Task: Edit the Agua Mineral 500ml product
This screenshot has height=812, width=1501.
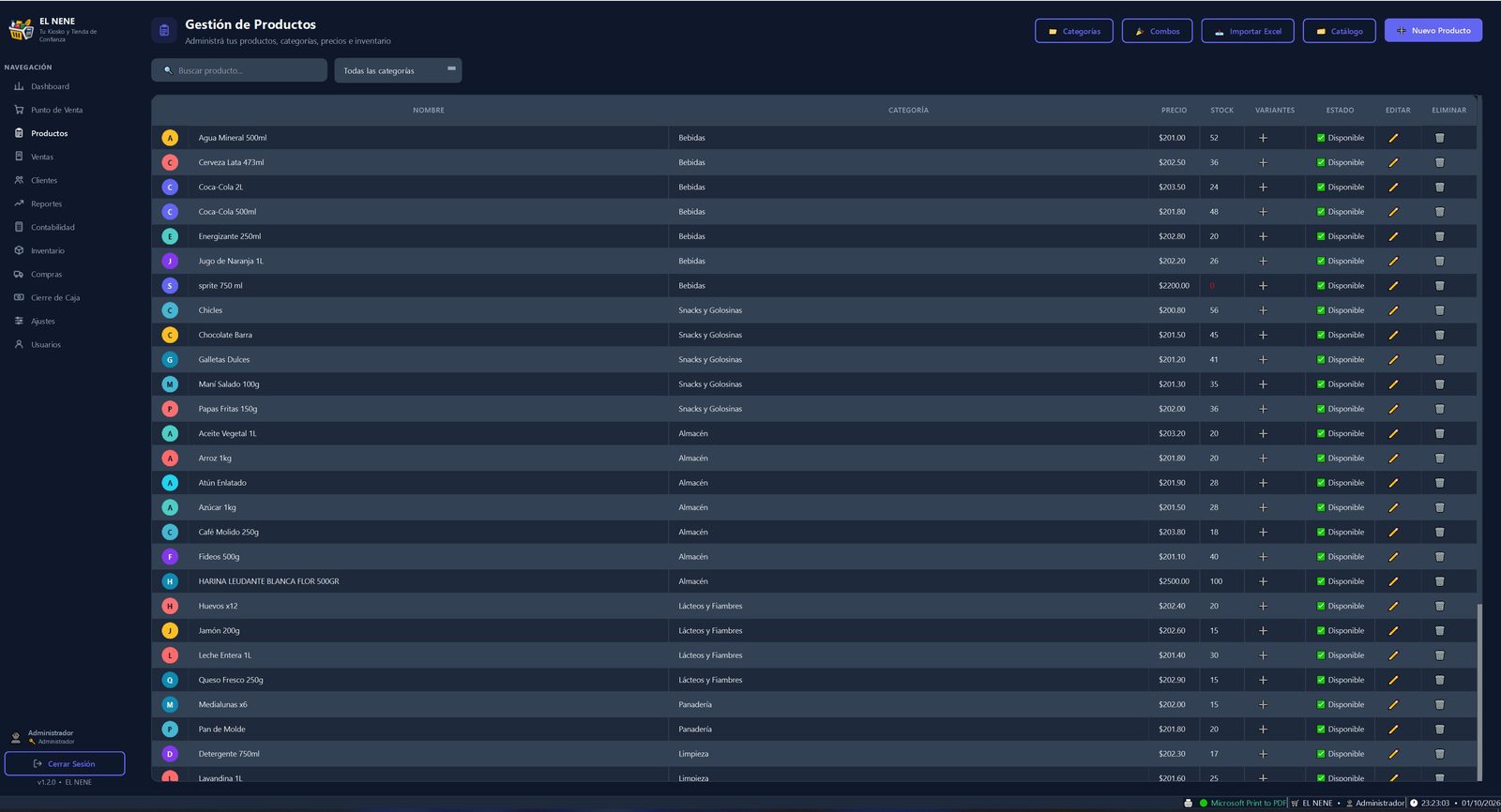Action: click(x=1393, y=138)
